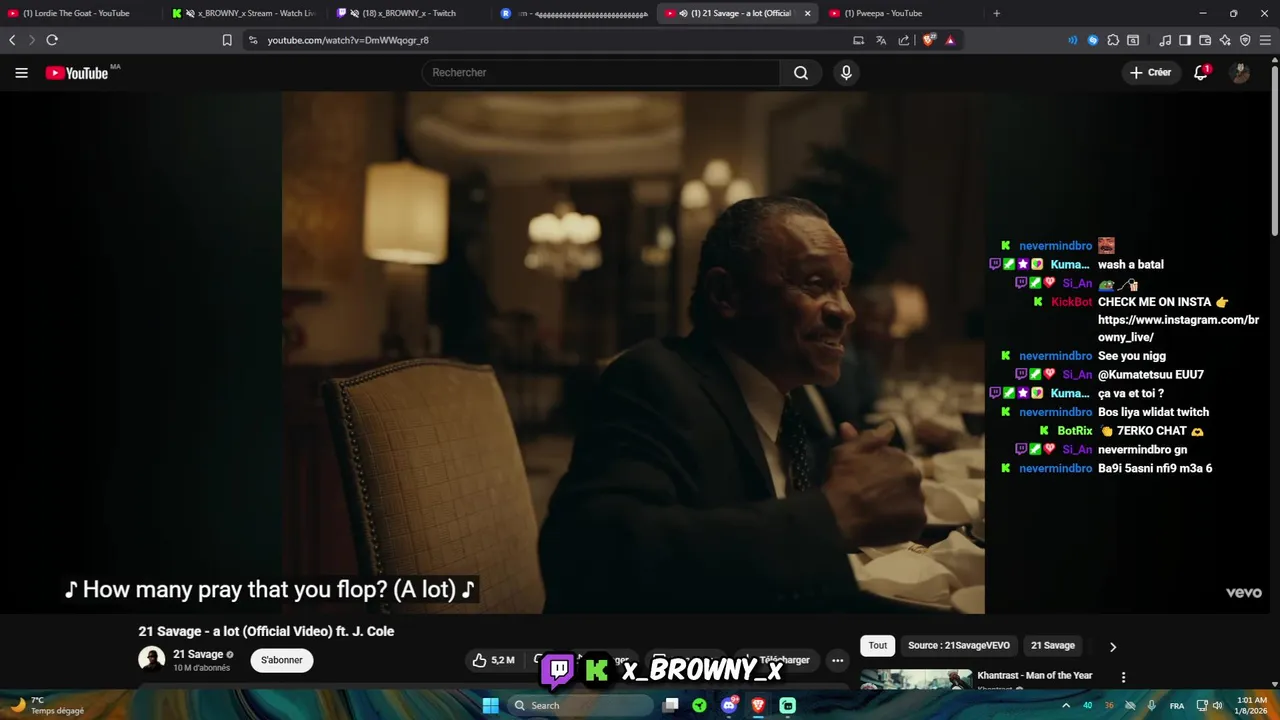Switch to Pweepa YouTube tab
The height and width of the screenshot is (720, 1280).
(x=900, y=13)
